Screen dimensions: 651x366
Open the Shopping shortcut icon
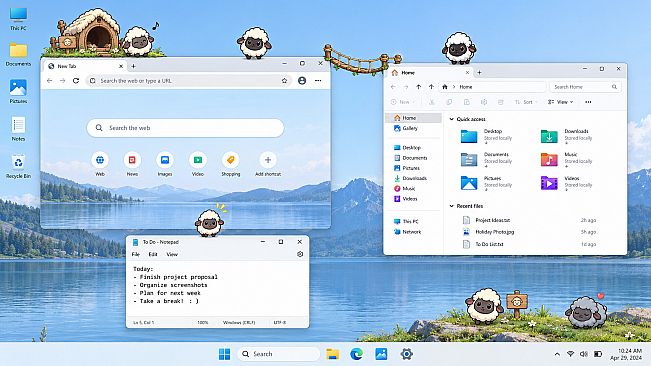230,160
